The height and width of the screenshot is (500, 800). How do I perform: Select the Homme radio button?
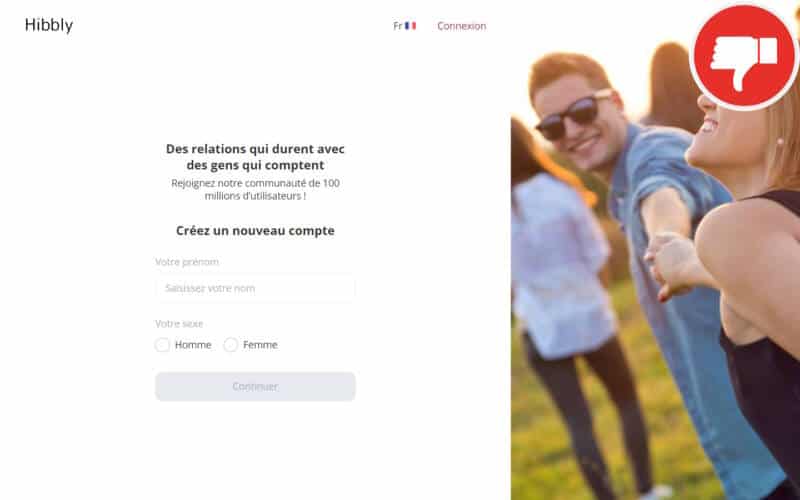click(x=162, y=345)
